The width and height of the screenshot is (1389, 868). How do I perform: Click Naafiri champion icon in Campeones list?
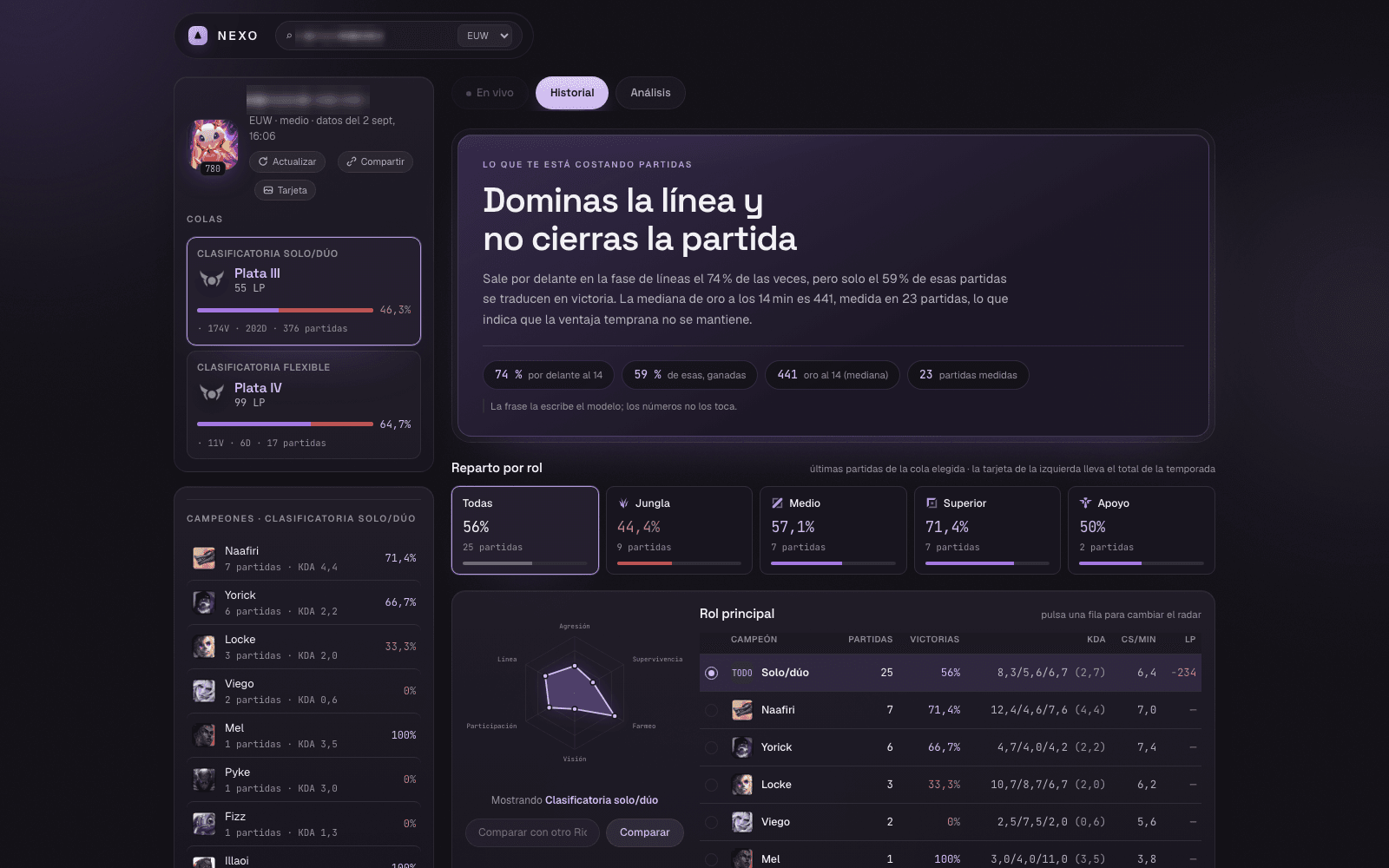[x=204, y=558]
